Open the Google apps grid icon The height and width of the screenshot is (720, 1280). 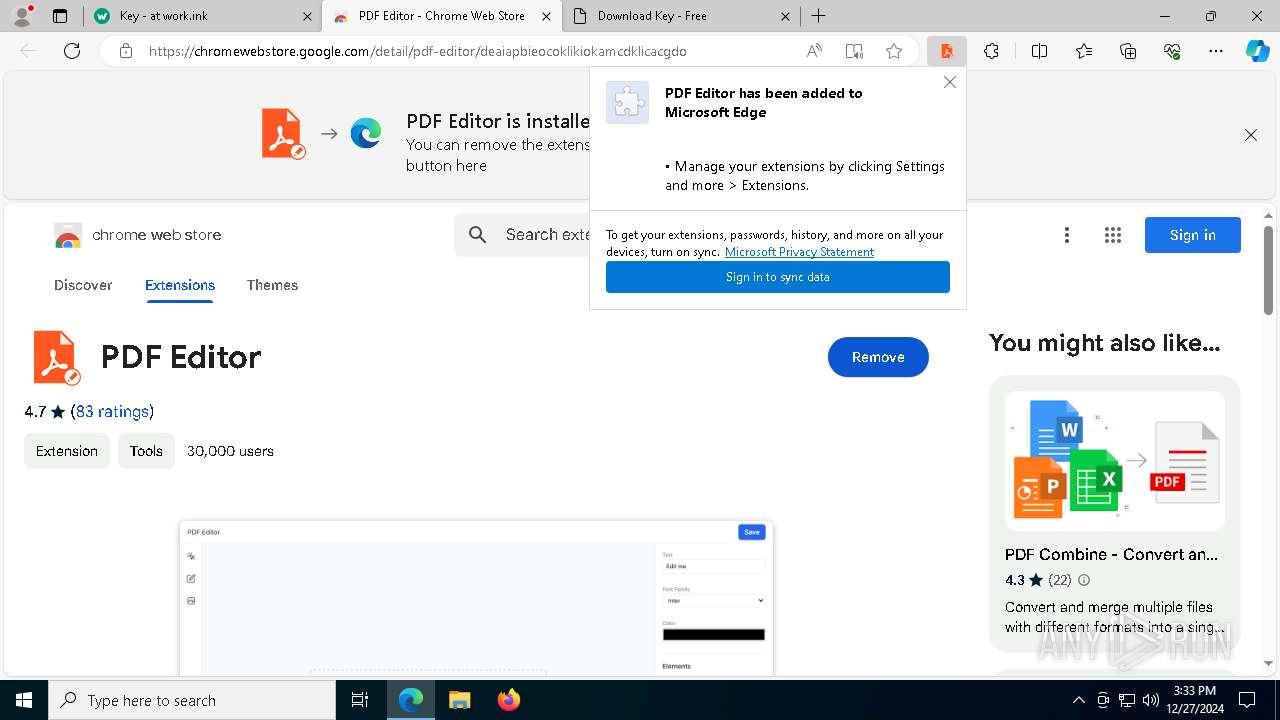(x=1113, y=235)
